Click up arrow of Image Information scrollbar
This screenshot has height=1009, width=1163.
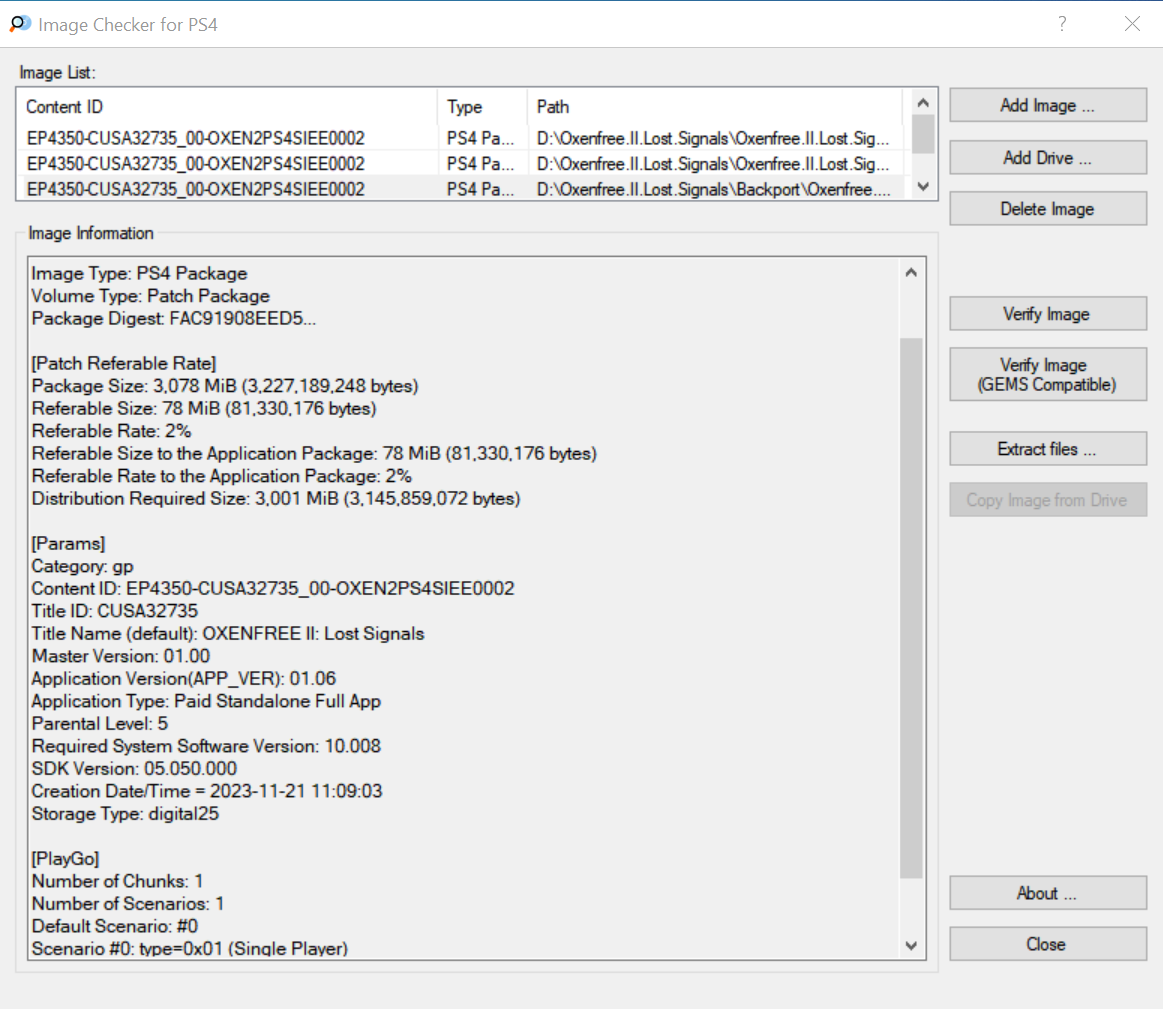click(x=912, y=272)
